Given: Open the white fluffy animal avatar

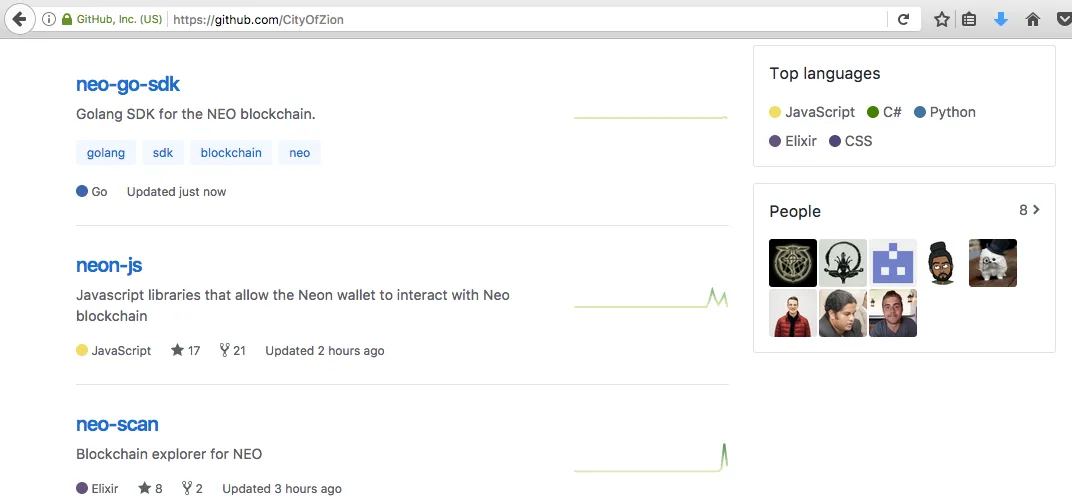Looking at the screenshot, I should [x=993, y=263].
